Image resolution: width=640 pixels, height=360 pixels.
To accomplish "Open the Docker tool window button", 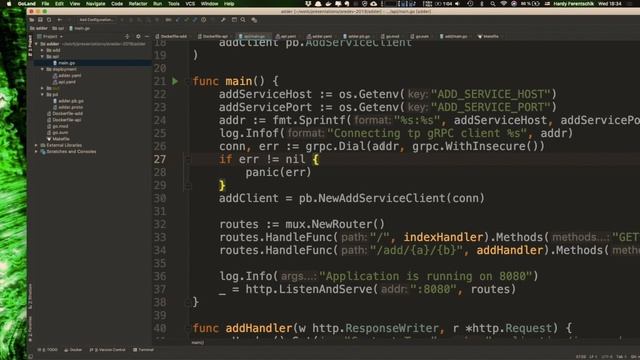I will click(x=73, y=350).
